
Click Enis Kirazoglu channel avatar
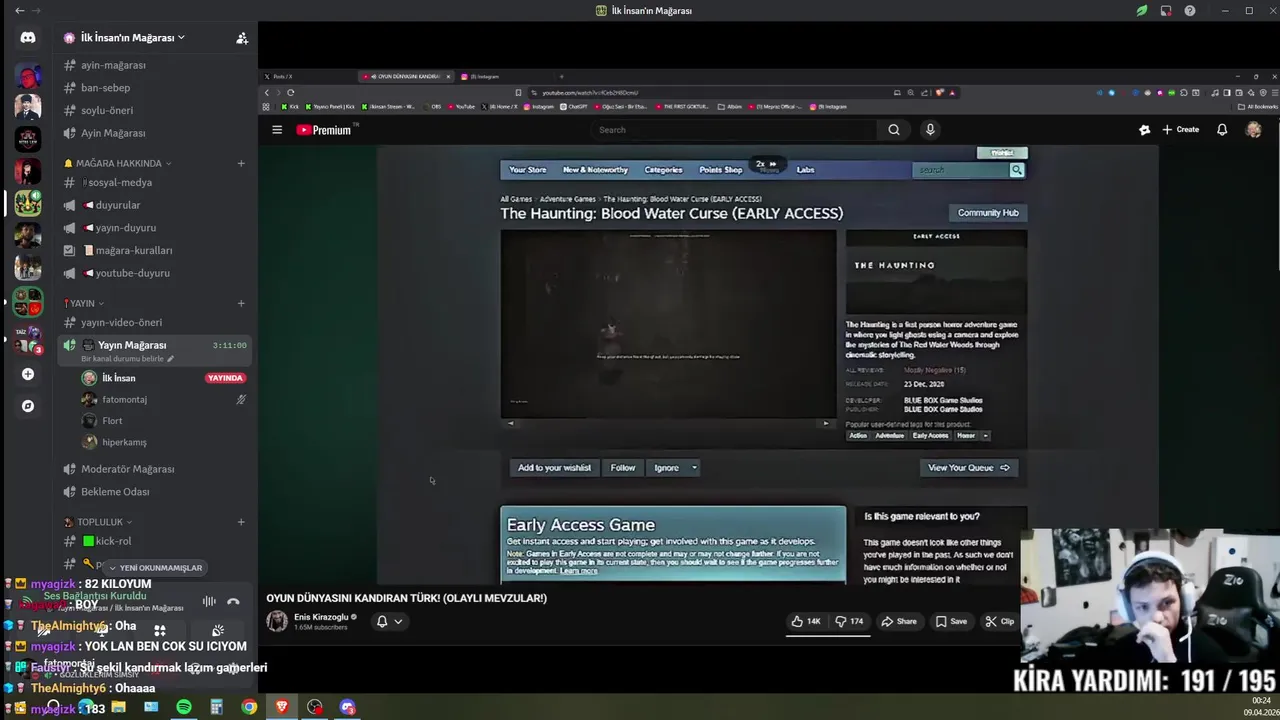coord(277,621)
